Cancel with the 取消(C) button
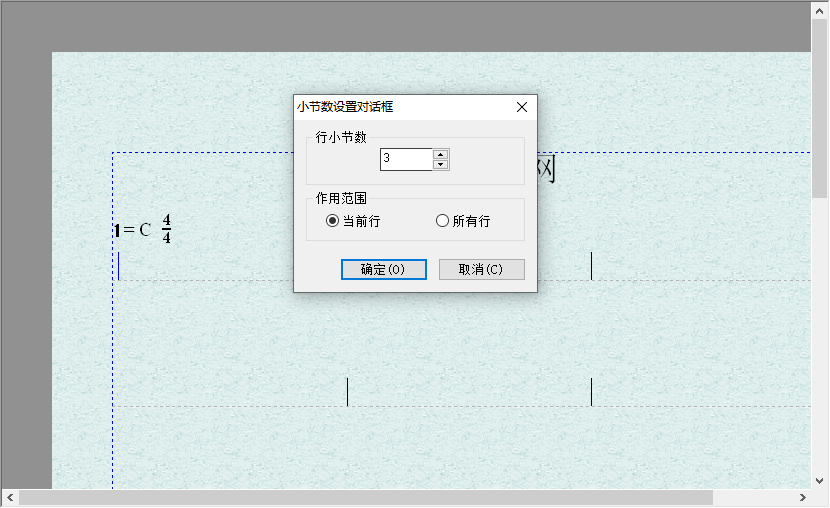The height and width of the screenshot is (508, 830). 482,269
